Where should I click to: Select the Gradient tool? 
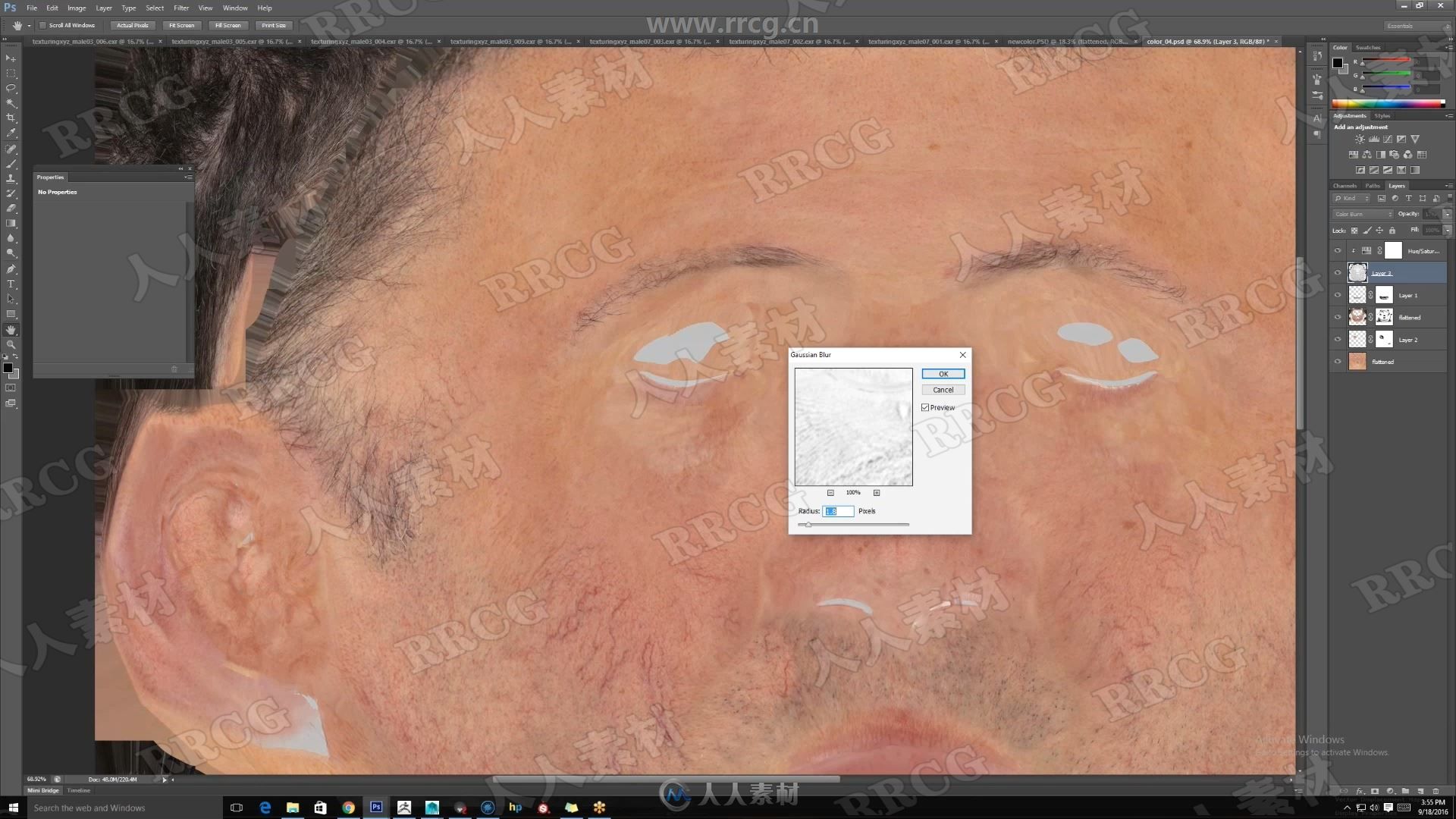point(11,224)
